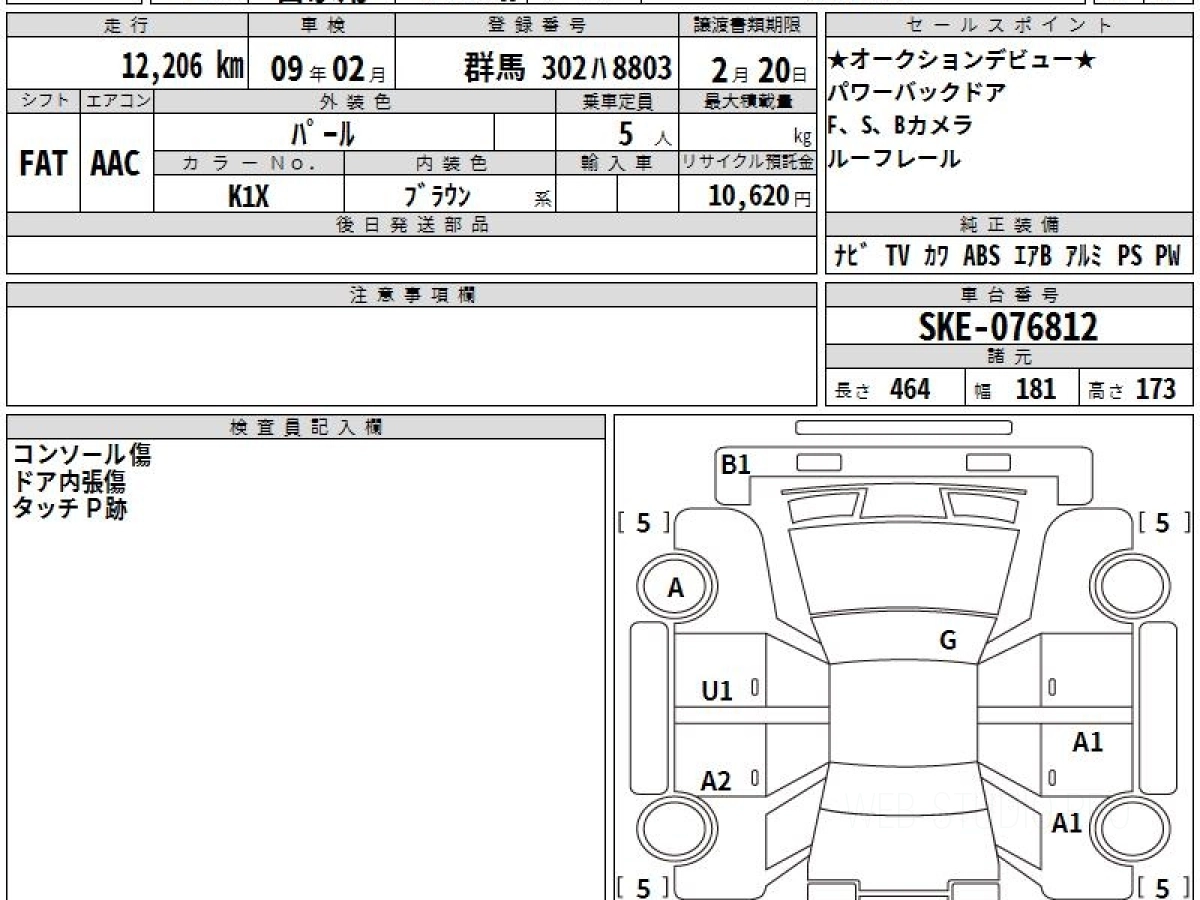Image resolution: width=1200 pixels, height=900 pixels.
Task: Select the U1 dent marker on the door
Action: pos(716,690)
